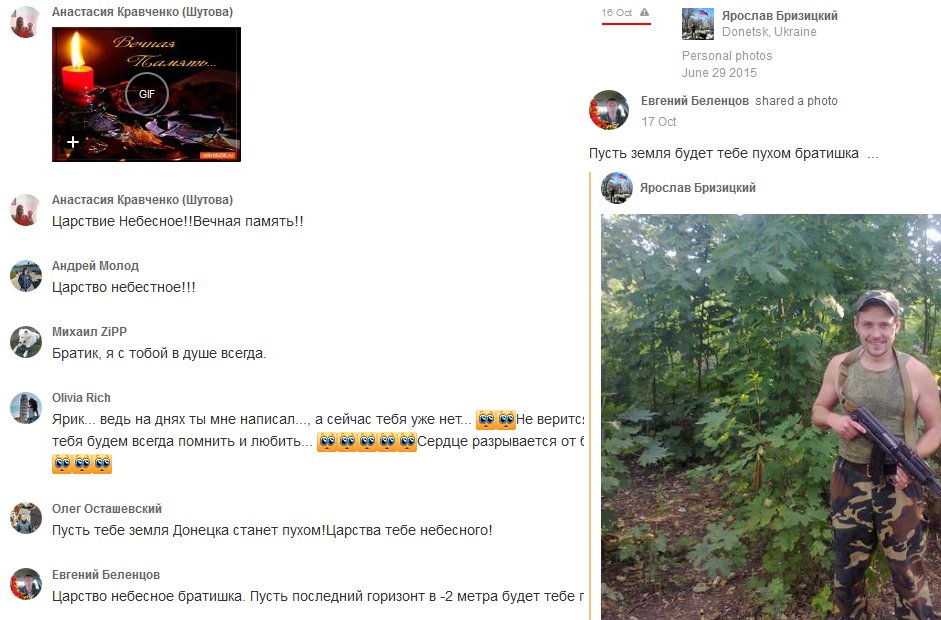Open Михаил ZiPP's dog avatar
This screenshot has width=941, height=620.
(25, 342)
